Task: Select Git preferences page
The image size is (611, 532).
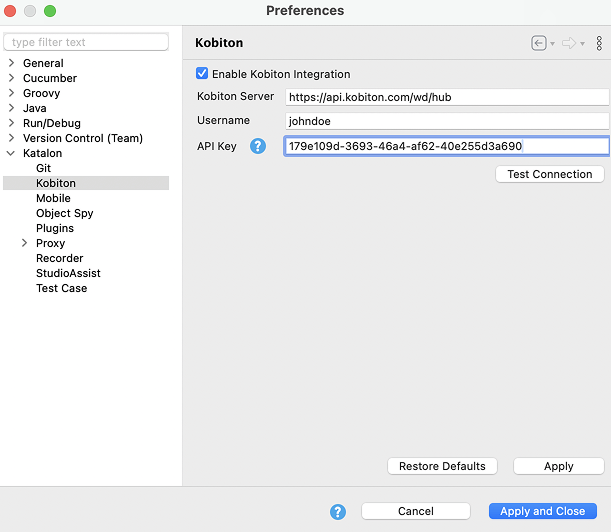Action: [x=43, y=168]
